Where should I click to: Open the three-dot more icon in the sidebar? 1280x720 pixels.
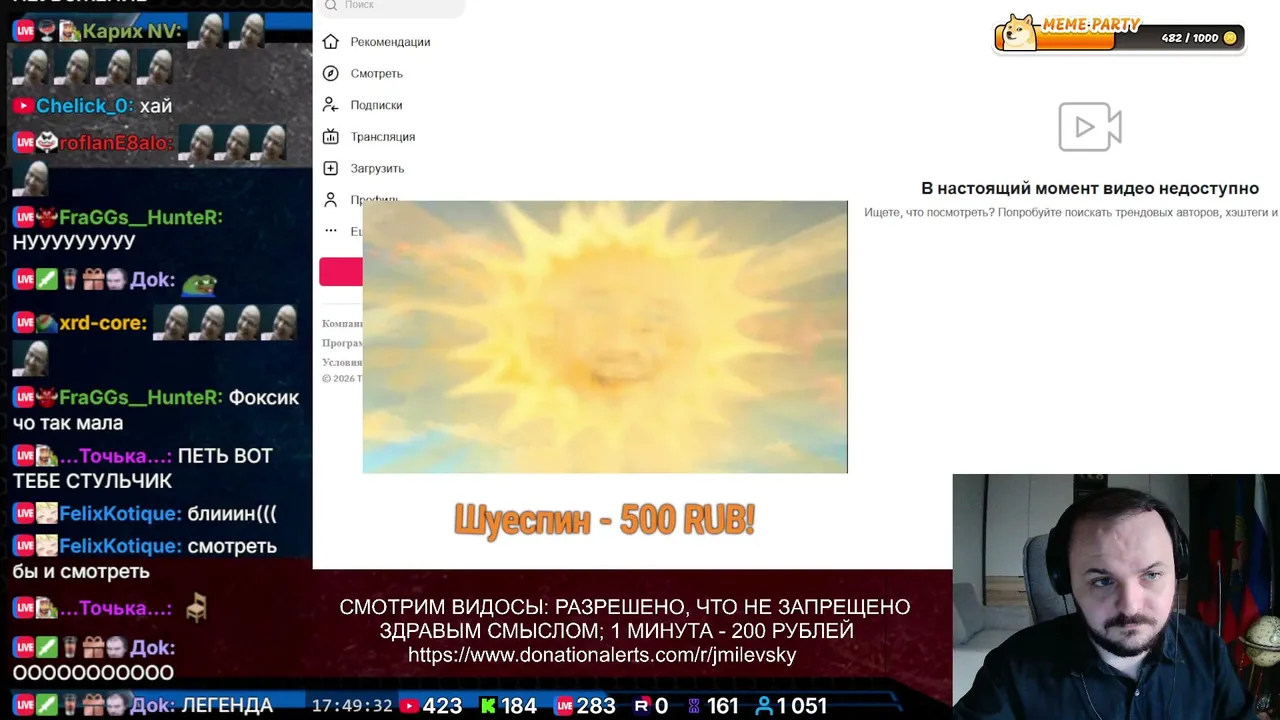point(331,231)
